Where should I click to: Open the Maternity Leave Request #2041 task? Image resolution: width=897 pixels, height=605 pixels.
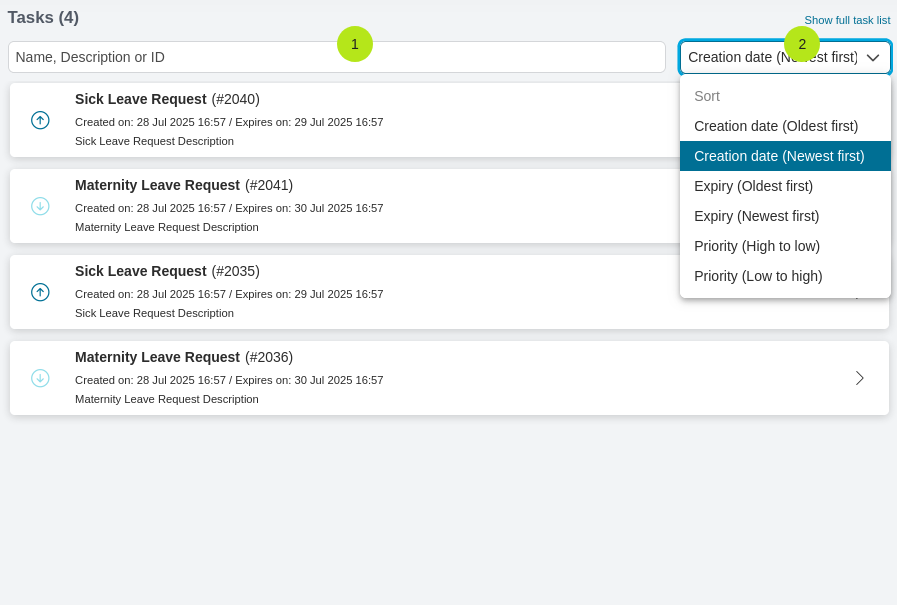click(183, 185)
